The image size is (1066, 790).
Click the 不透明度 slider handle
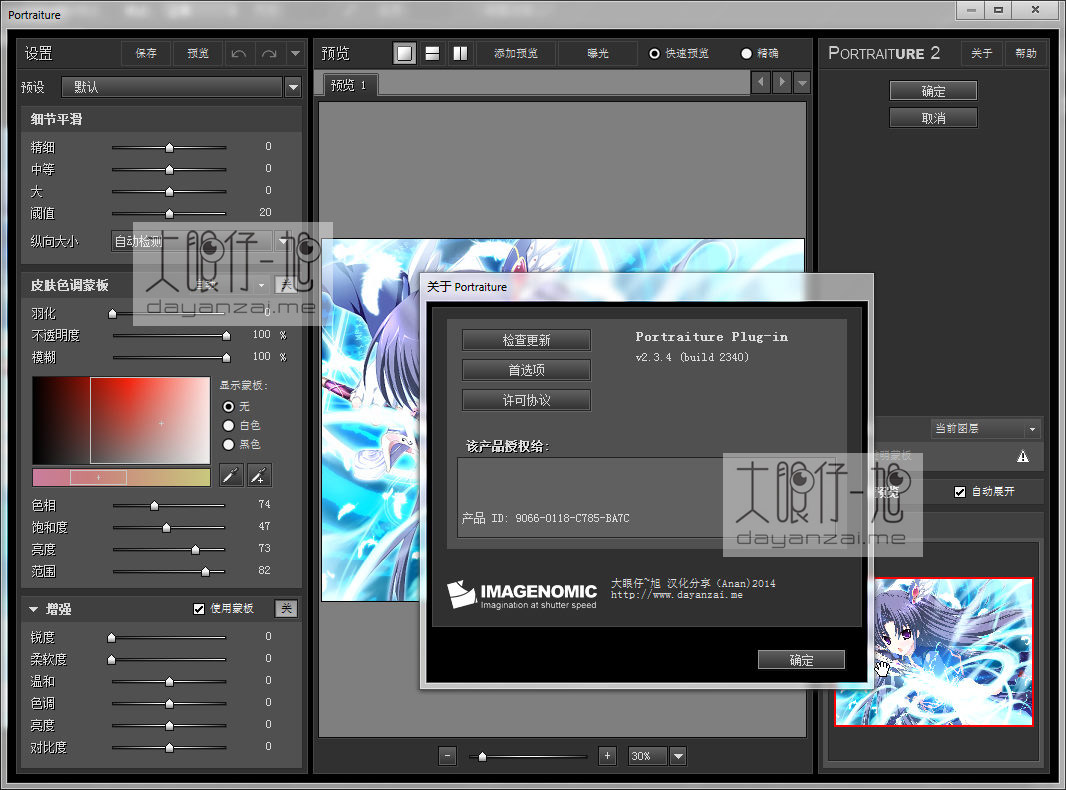coord(226,336)
